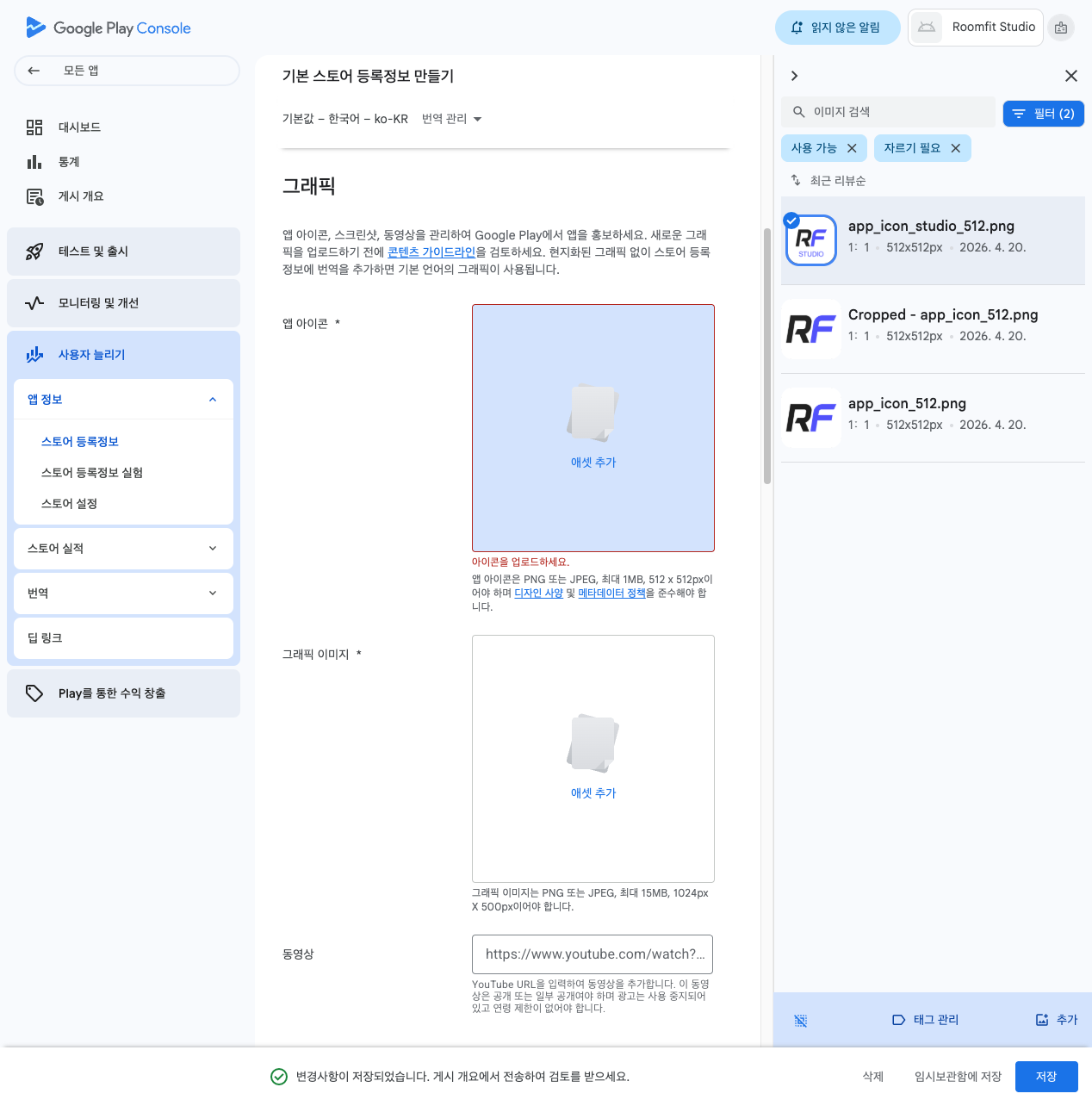Expand the '스토어 실적' section
Screen dimensions: 1092x1106
pyautogui.click(x=123, y=549)
